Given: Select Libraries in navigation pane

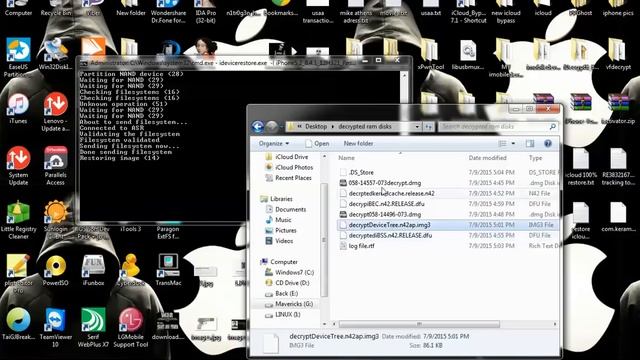Looking at the screenshot, I should (x=276, y=199).
